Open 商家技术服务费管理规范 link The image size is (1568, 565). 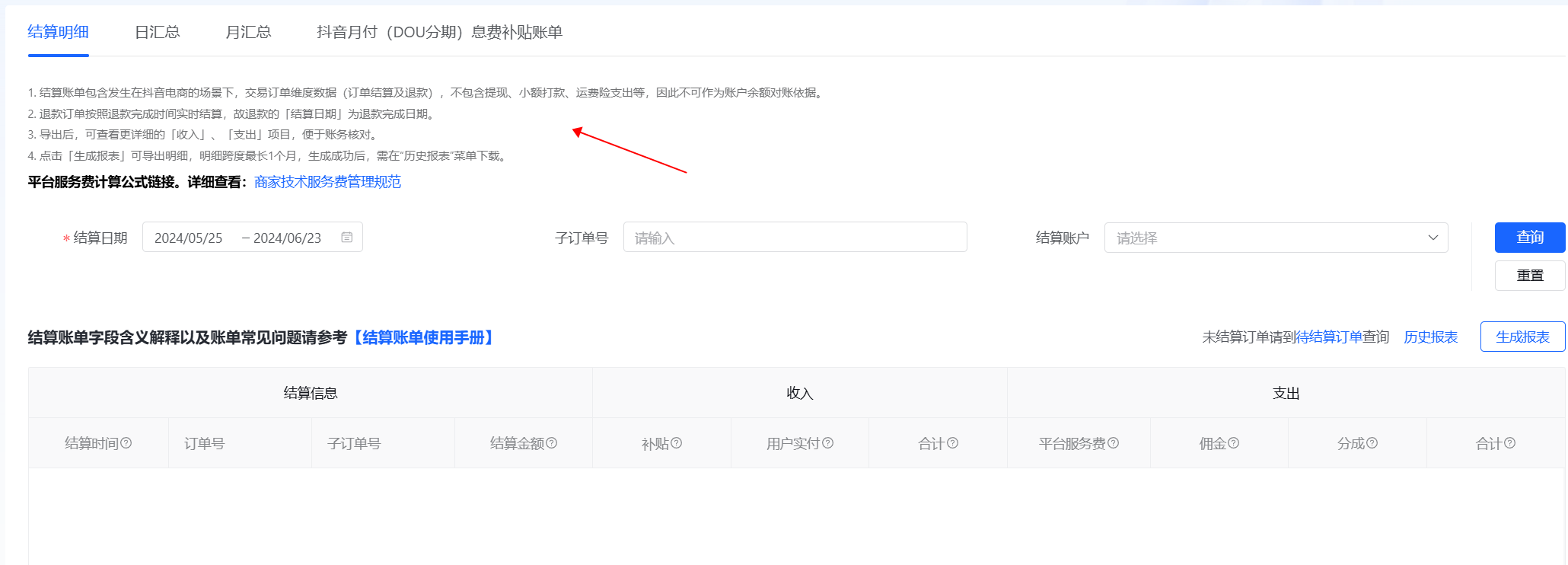pos(327,182)
